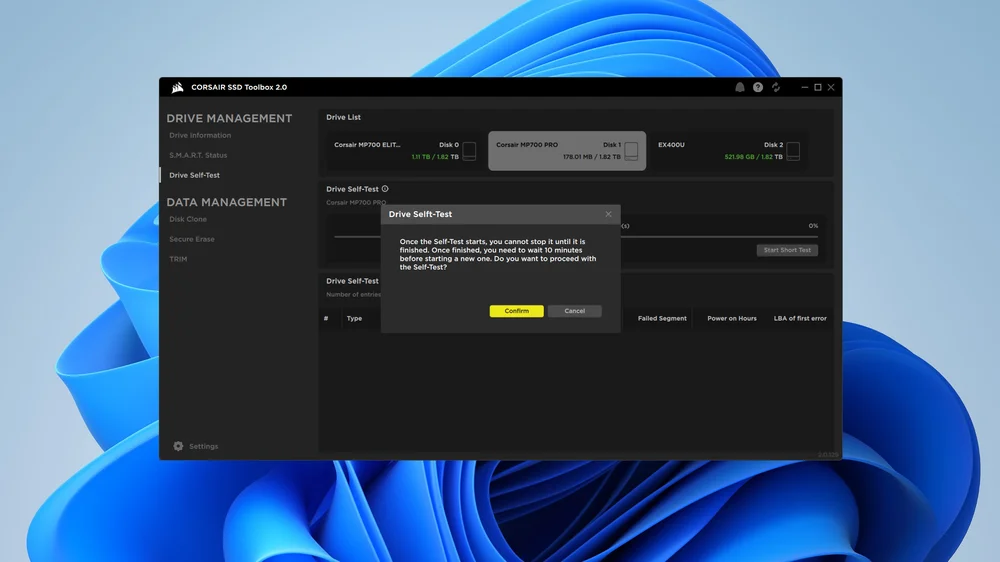The image size is (1000, 562).
Task: Click the Disk 2 drive icon
Action: click(793, 151)
